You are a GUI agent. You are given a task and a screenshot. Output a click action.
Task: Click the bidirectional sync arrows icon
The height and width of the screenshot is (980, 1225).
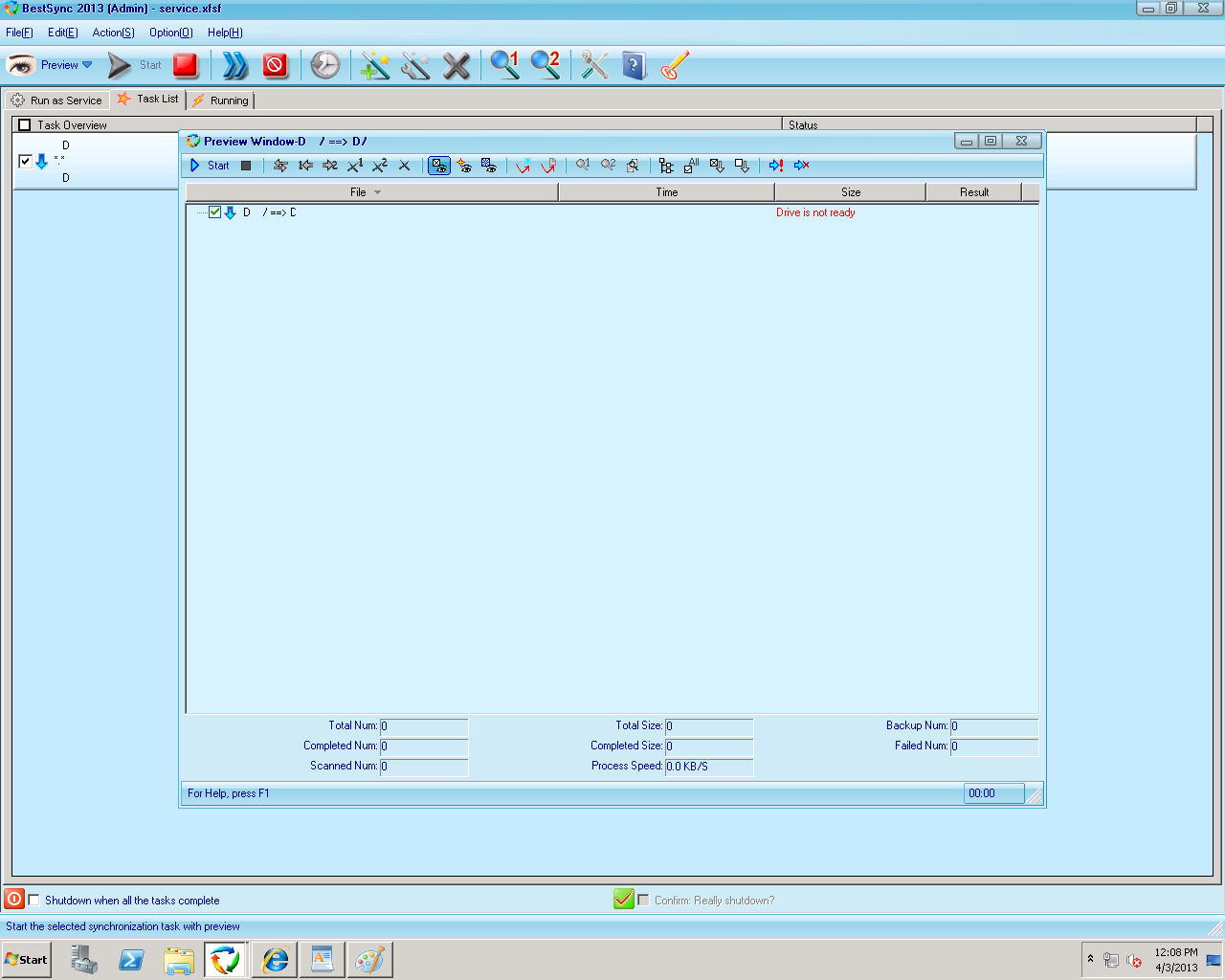tap(280, 166)
